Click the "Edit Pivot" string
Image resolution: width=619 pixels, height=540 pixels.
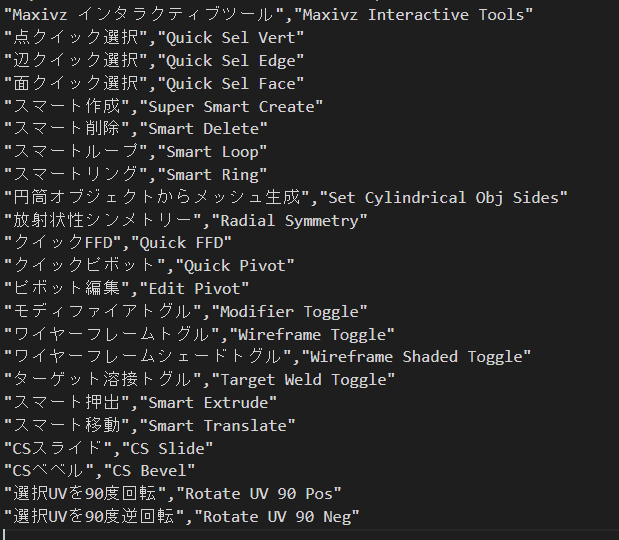coord(194,289)
